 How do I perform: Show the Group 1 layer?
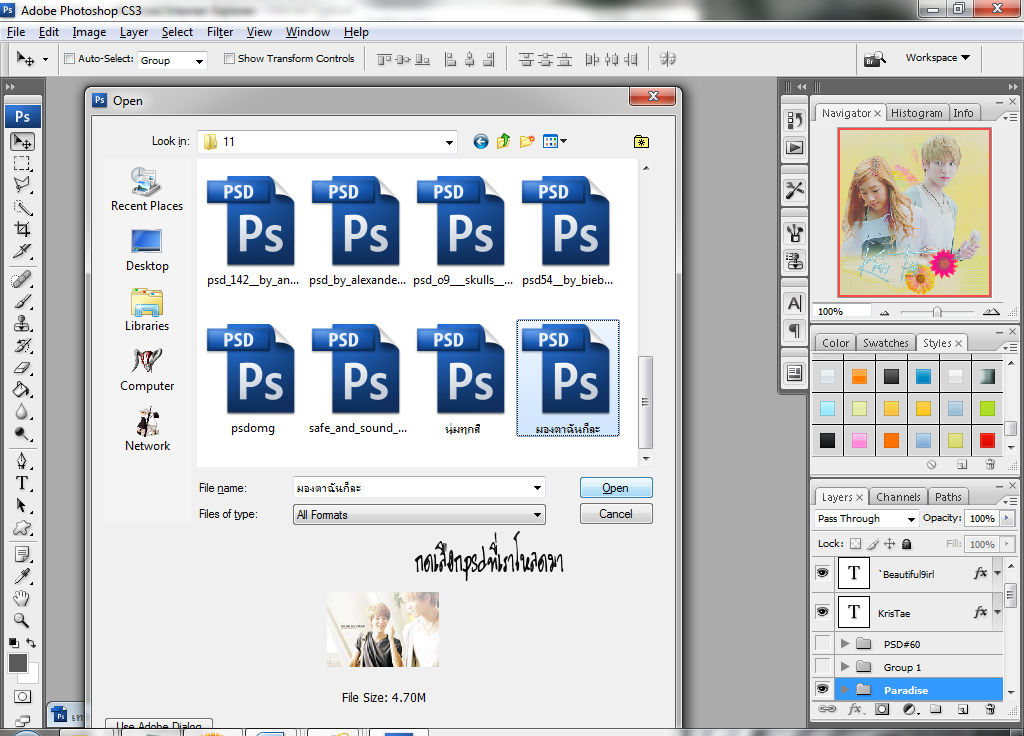(822, 667)
